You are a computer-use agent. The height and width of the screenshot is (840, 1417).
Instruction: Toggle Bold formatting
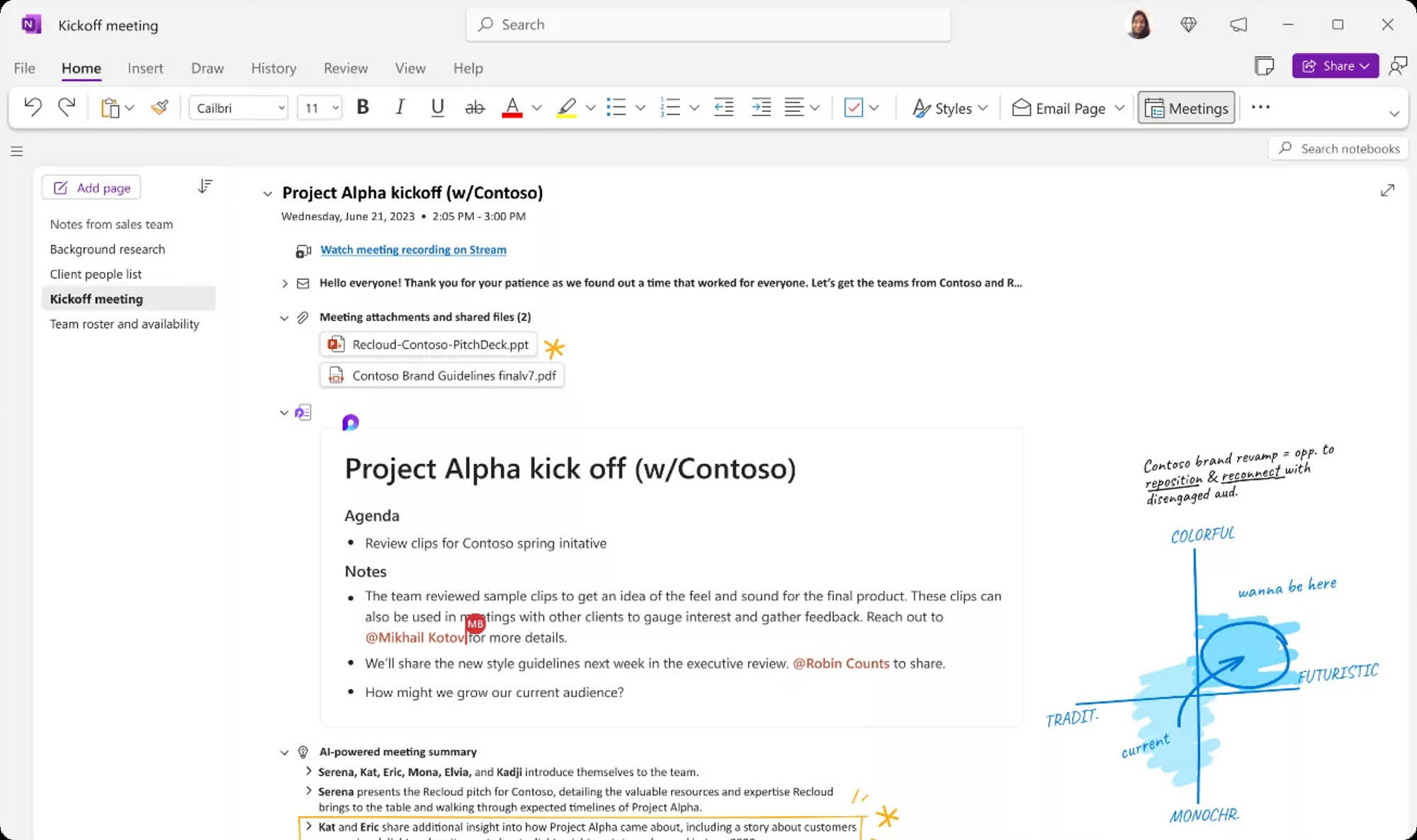[x=363, y=108]
